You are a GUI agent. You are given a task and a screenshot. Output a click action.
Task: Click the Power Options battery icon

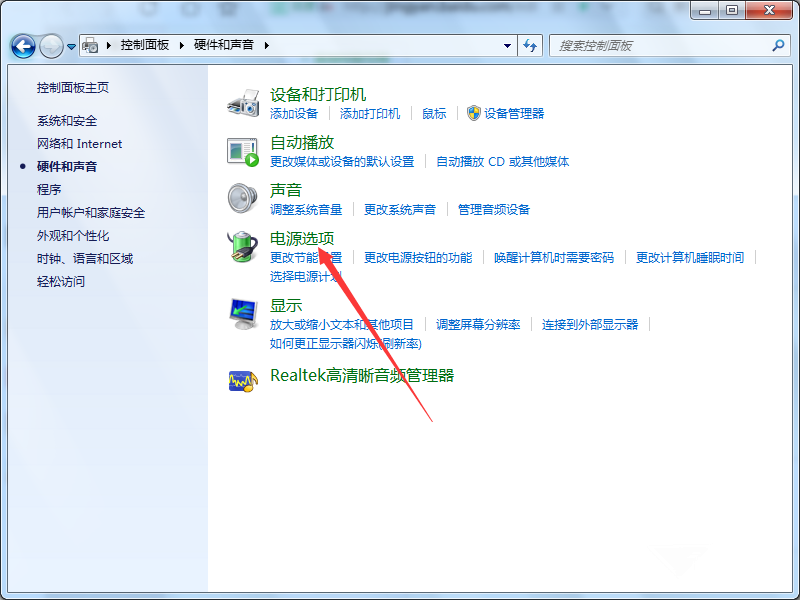[243, 246]
